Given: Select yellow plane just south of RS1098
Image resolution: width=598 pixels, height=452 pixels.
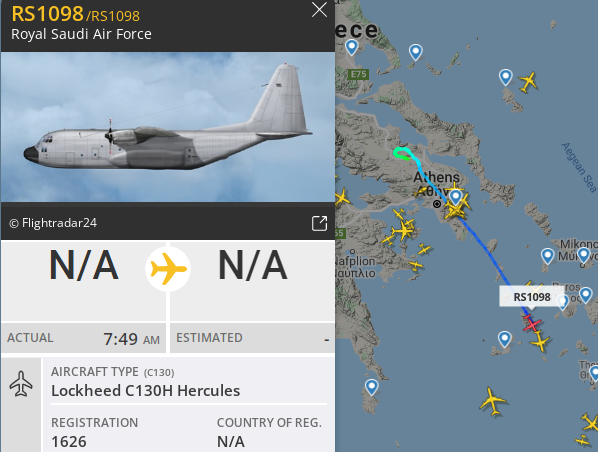Looking at the screenshot, I should tap(540, 341).
